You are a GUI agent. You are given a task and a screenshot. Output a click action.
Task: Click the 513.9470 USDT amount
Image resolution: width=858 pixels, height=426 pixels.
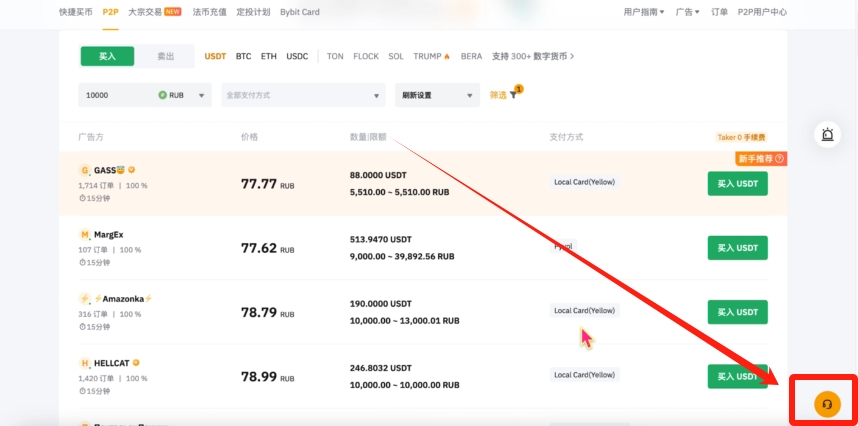coord(381,240)
